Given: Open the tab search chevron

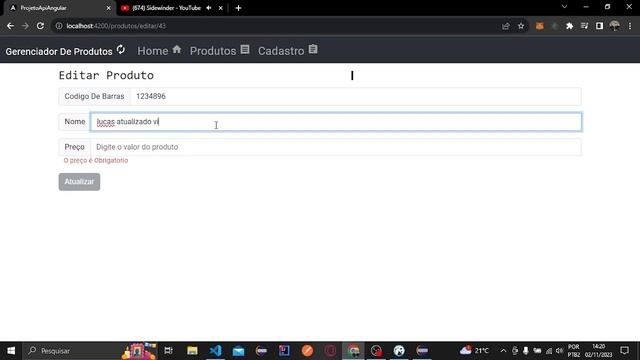Looking at the screenshot, I should [564, 7].
